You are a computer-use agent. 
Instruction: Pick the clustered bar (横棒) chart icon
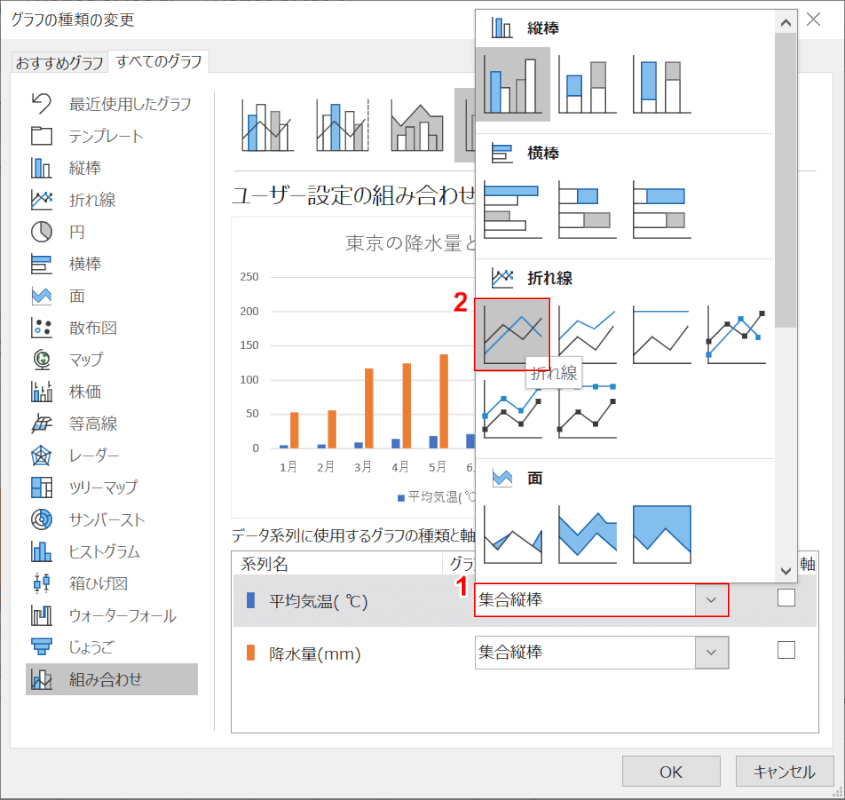pos(512,210)
